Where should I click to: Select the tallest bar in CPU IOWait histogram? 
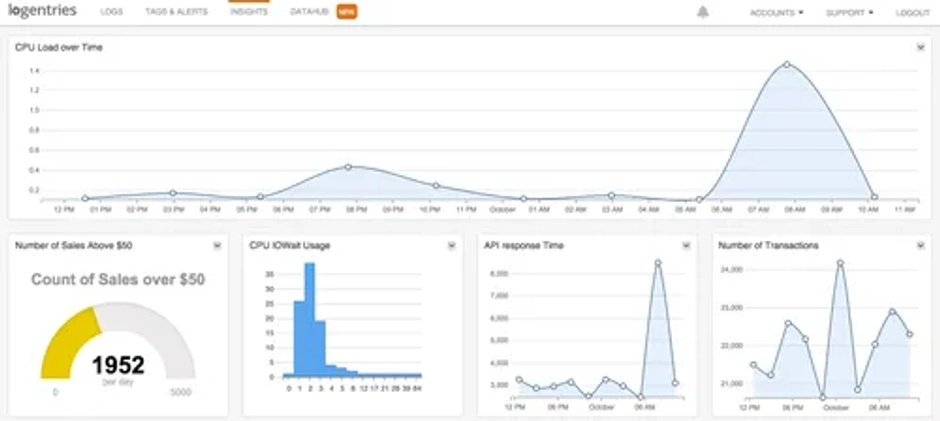310,320
